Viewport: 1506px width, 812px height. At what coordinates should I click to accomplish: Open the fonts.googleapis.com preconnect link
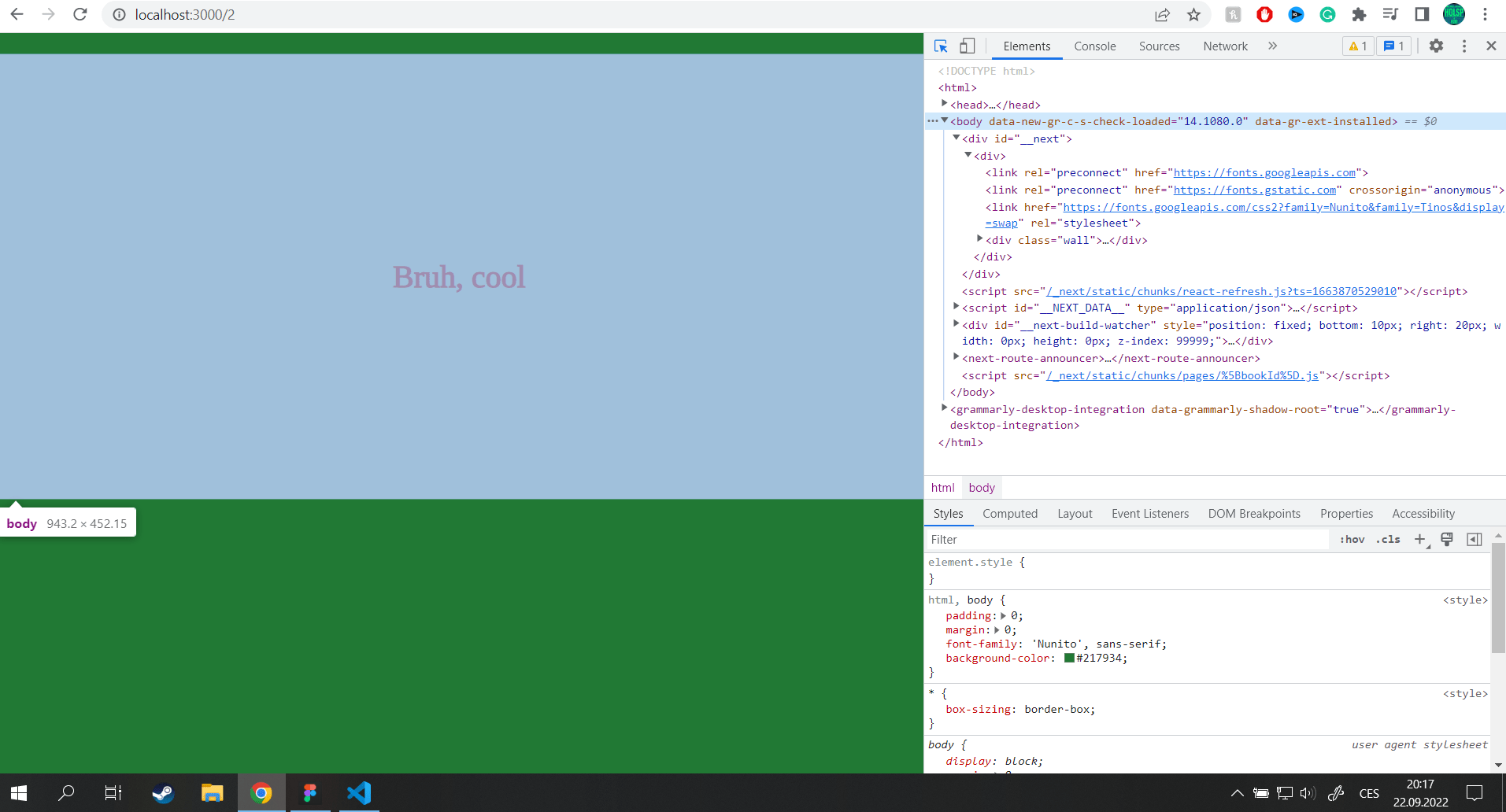tap(1264, 173)
